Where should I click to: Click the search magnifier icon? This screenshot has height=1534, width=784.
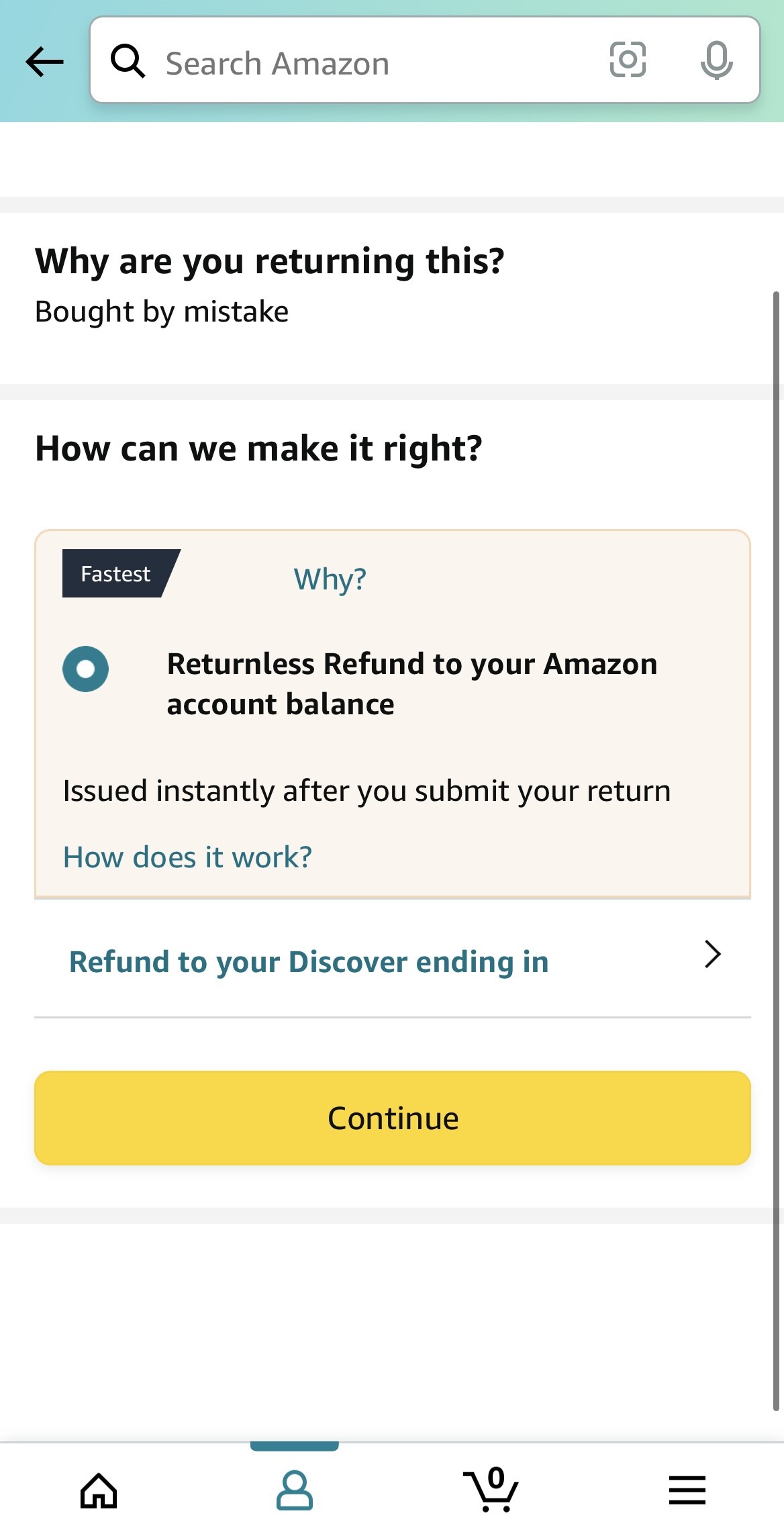(x=128, y=61)
